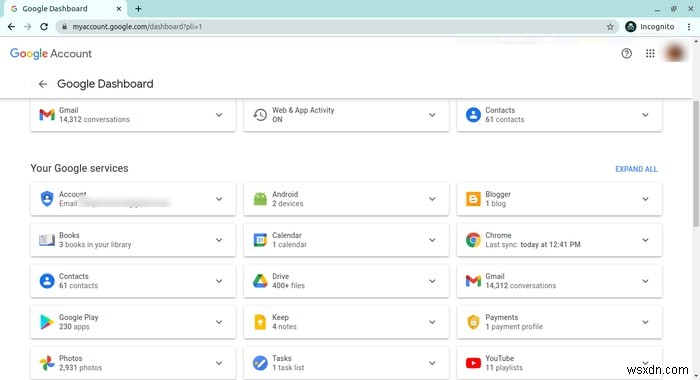Expand the services Contacts card chevron
The image size is (700, 380).
[x=219, y=281]
